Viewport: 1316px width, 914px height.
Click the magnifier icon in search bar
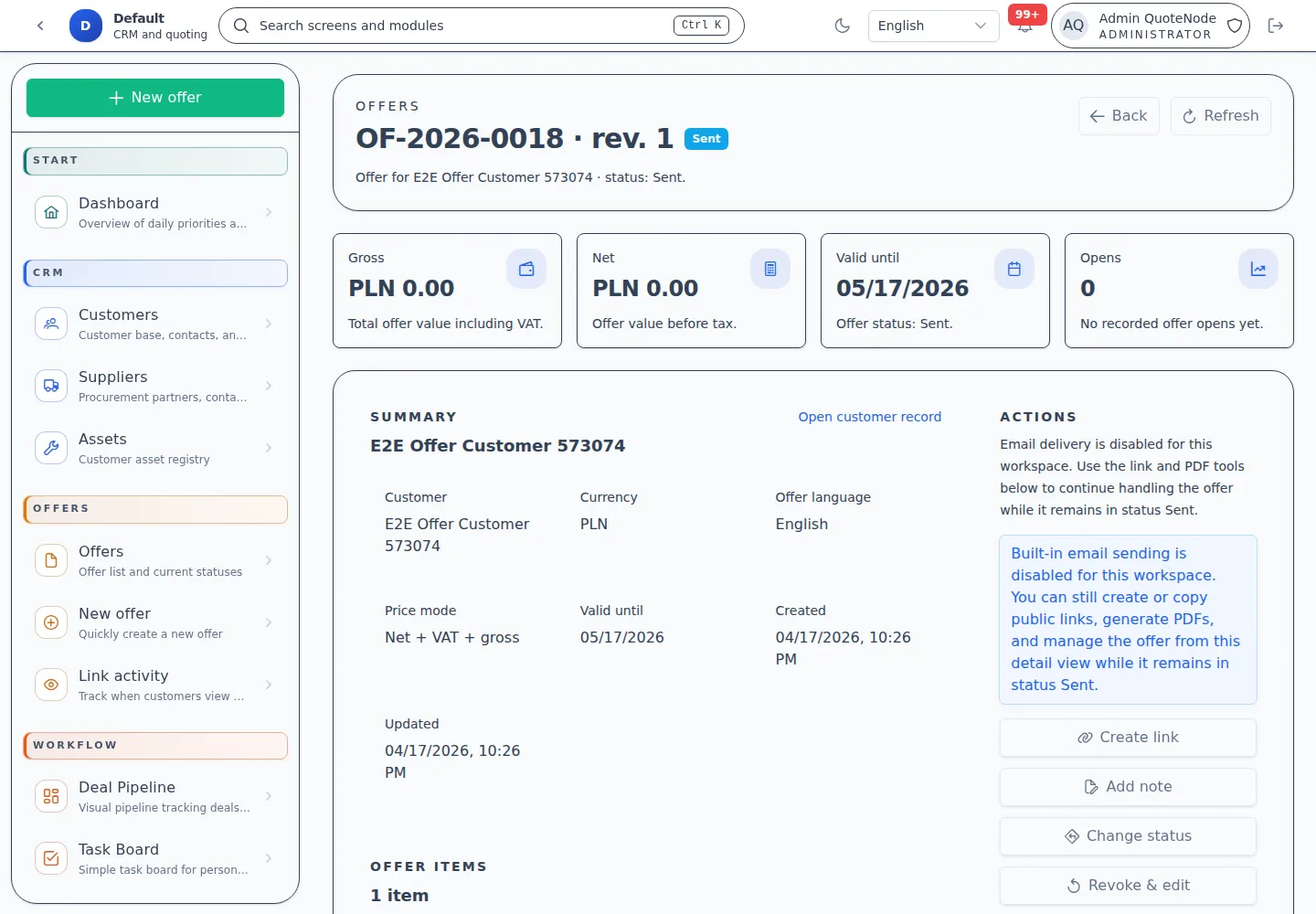point(241,26)
